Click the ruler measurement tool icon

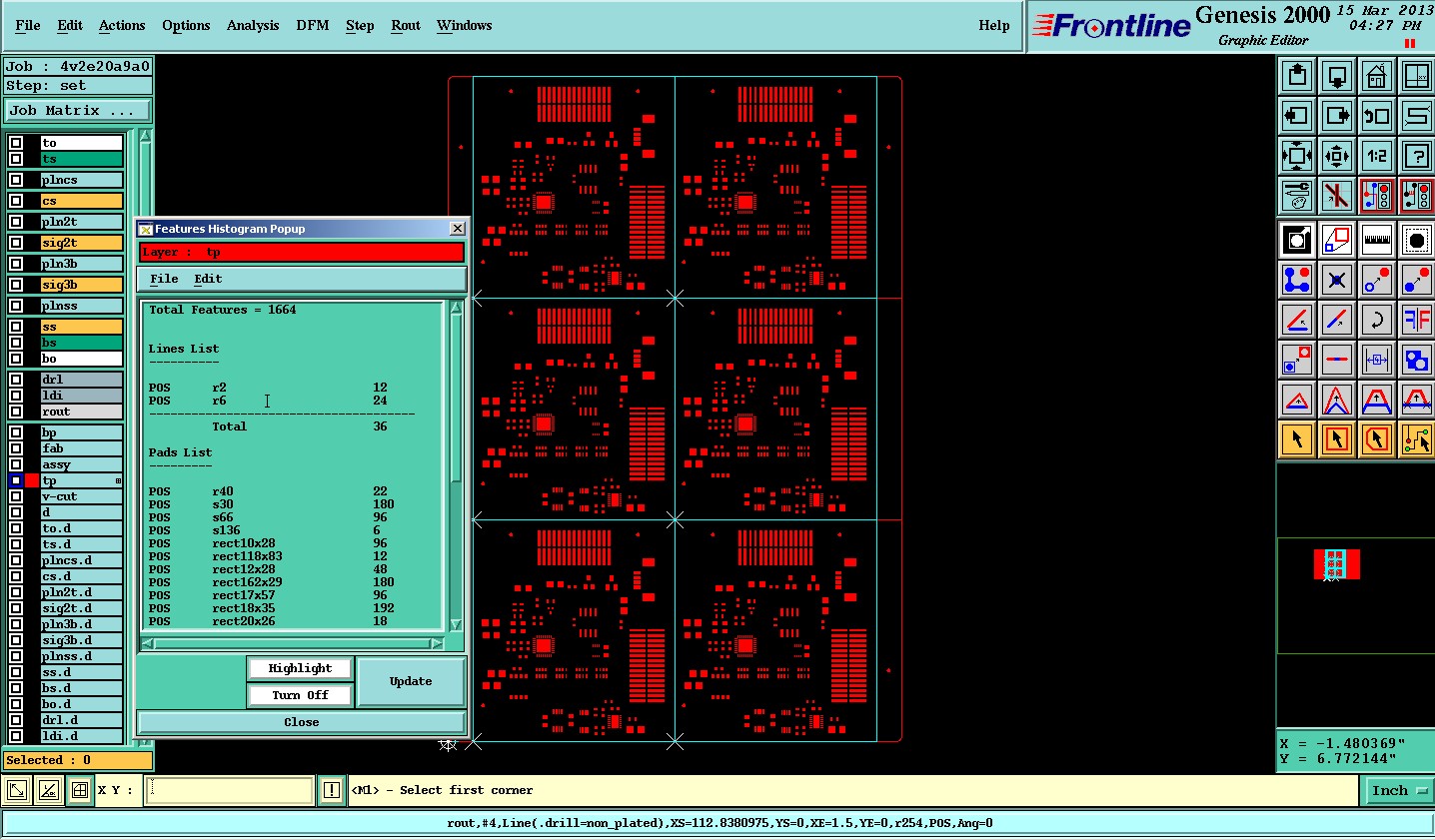tap(1376, 240)
